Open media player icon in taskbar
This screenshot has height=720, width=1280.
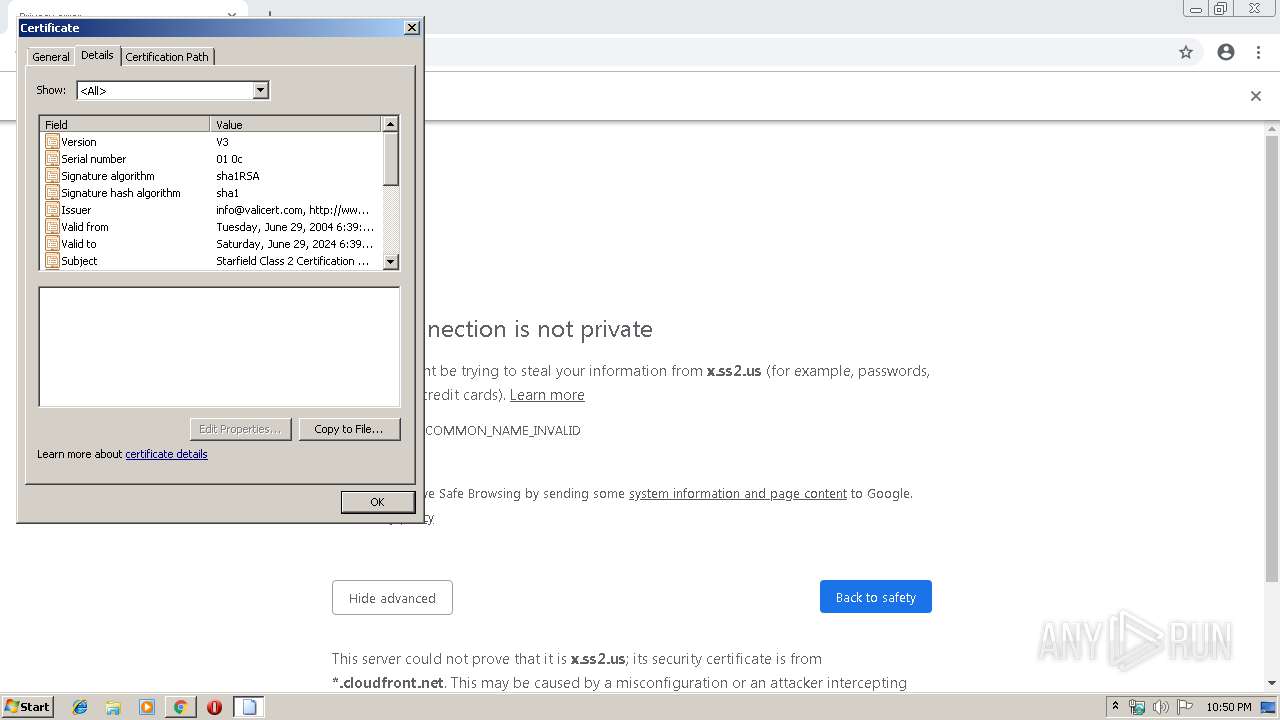coord(147,707)
